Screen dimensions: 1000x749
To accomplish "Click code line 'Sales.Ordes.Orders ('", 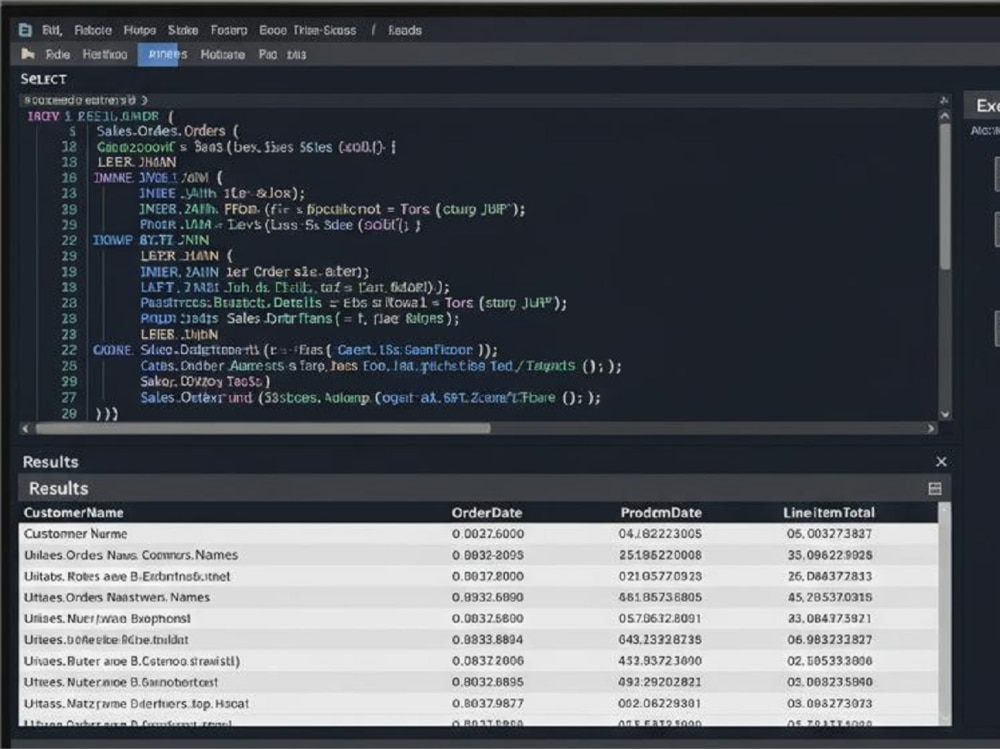I will (167, 131).
